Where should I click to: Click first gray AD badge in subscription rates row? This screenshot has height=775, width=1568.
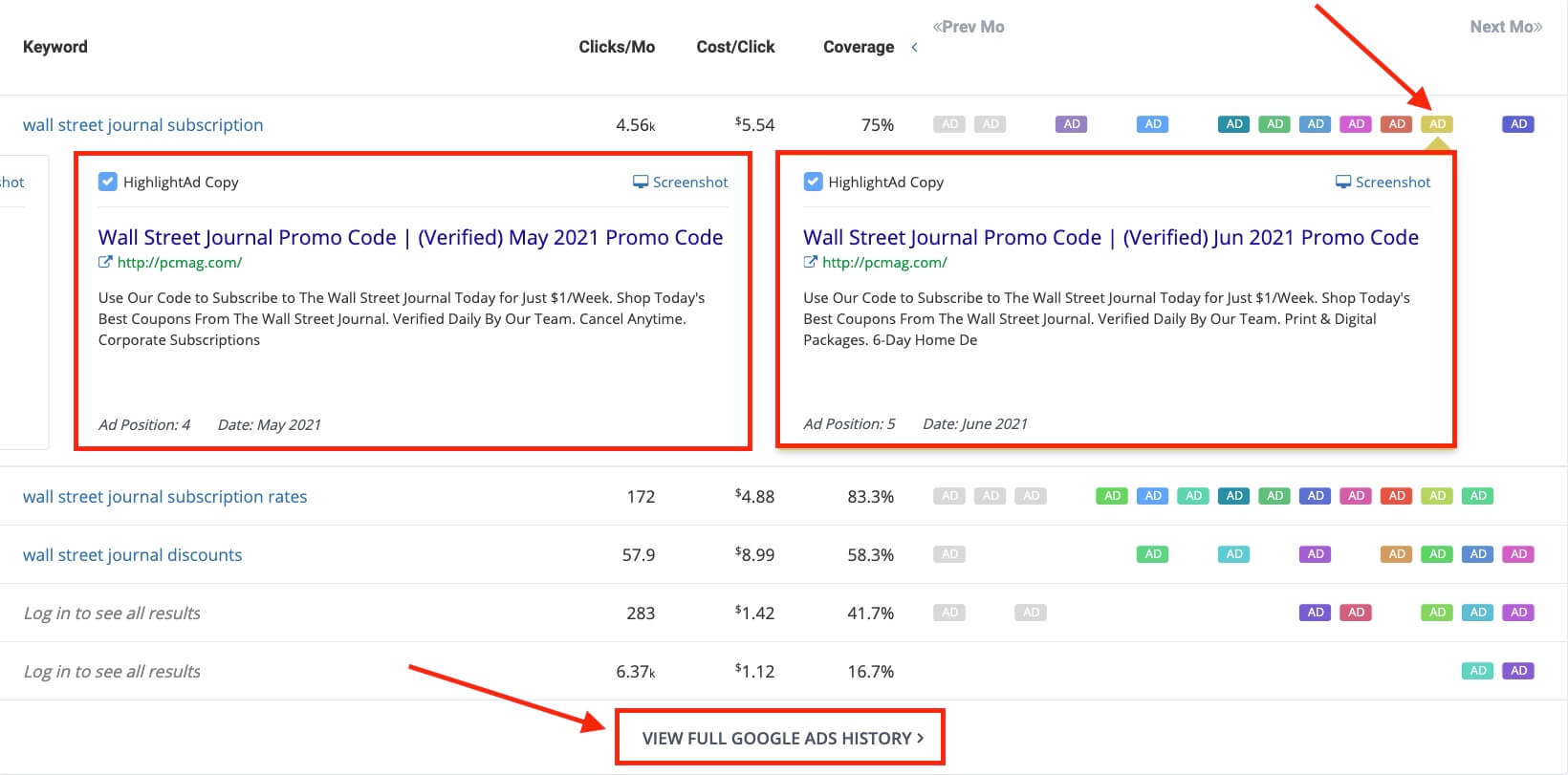(949, 496)
